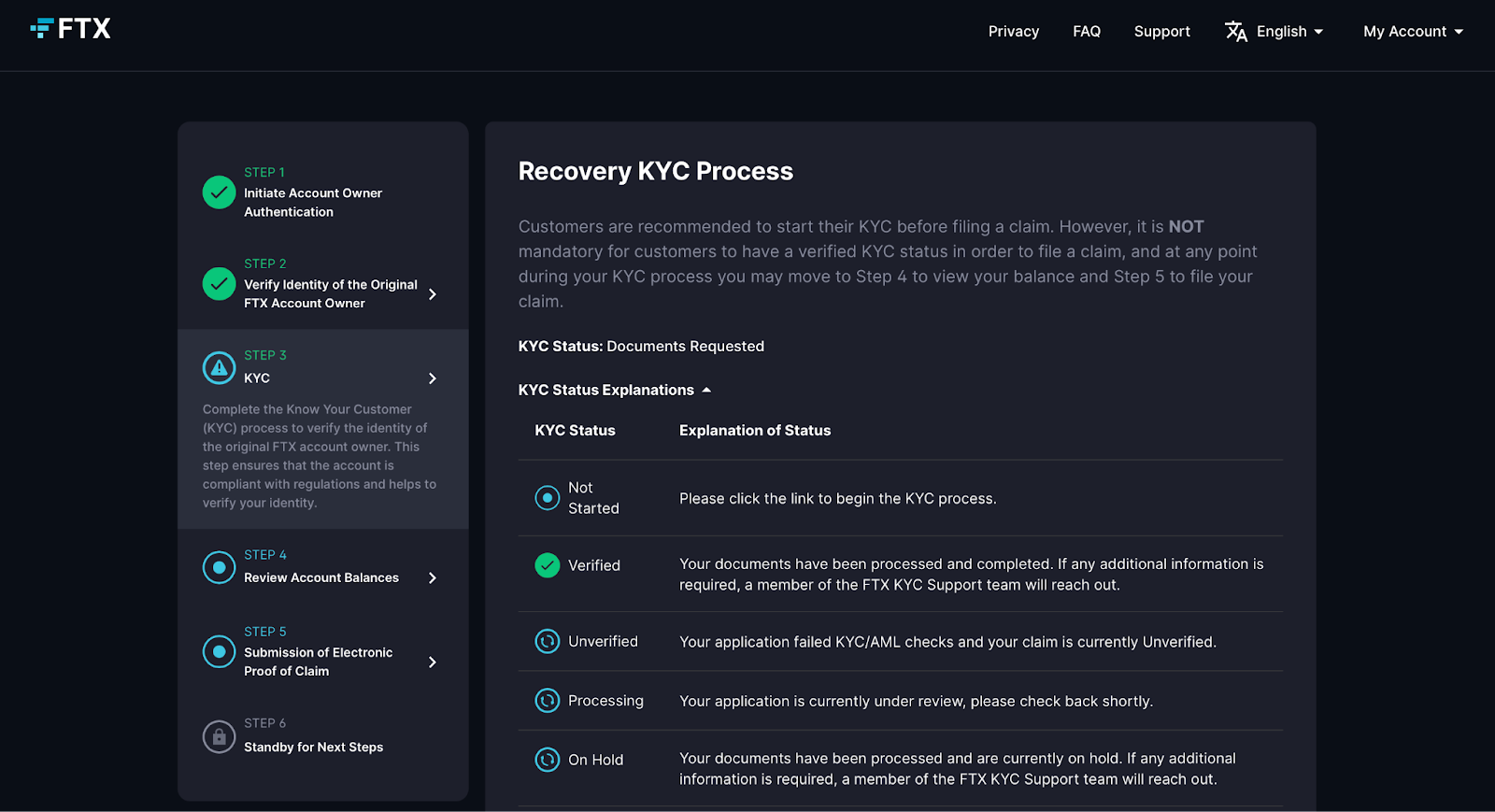This screenshot has width=1495, height=812.
Task: Click the On Hold status icon
Action: click(x=548, y=760)
